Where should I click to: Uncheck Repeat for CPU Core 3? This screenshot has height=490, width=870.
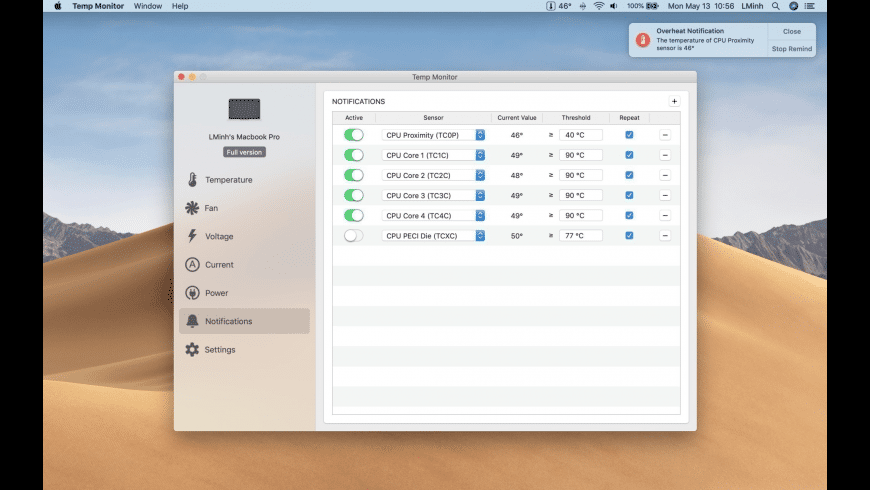click(x=629, y=195)
